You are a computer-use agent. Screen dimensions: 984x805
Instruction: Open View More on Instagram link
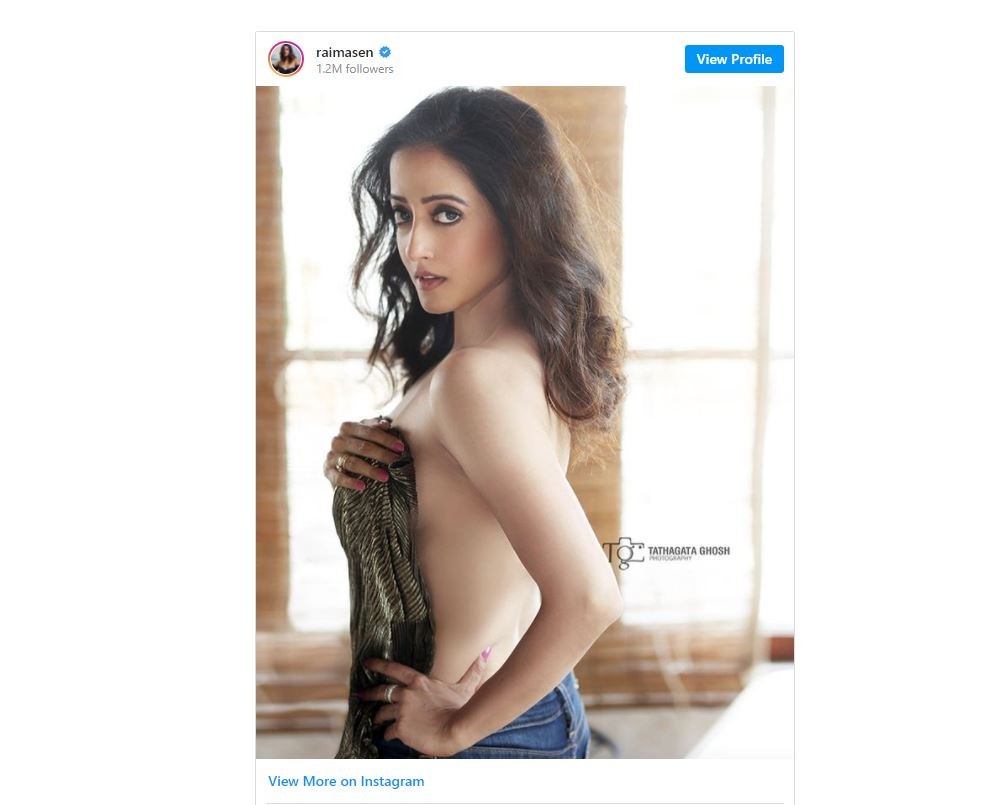[346, 781]
